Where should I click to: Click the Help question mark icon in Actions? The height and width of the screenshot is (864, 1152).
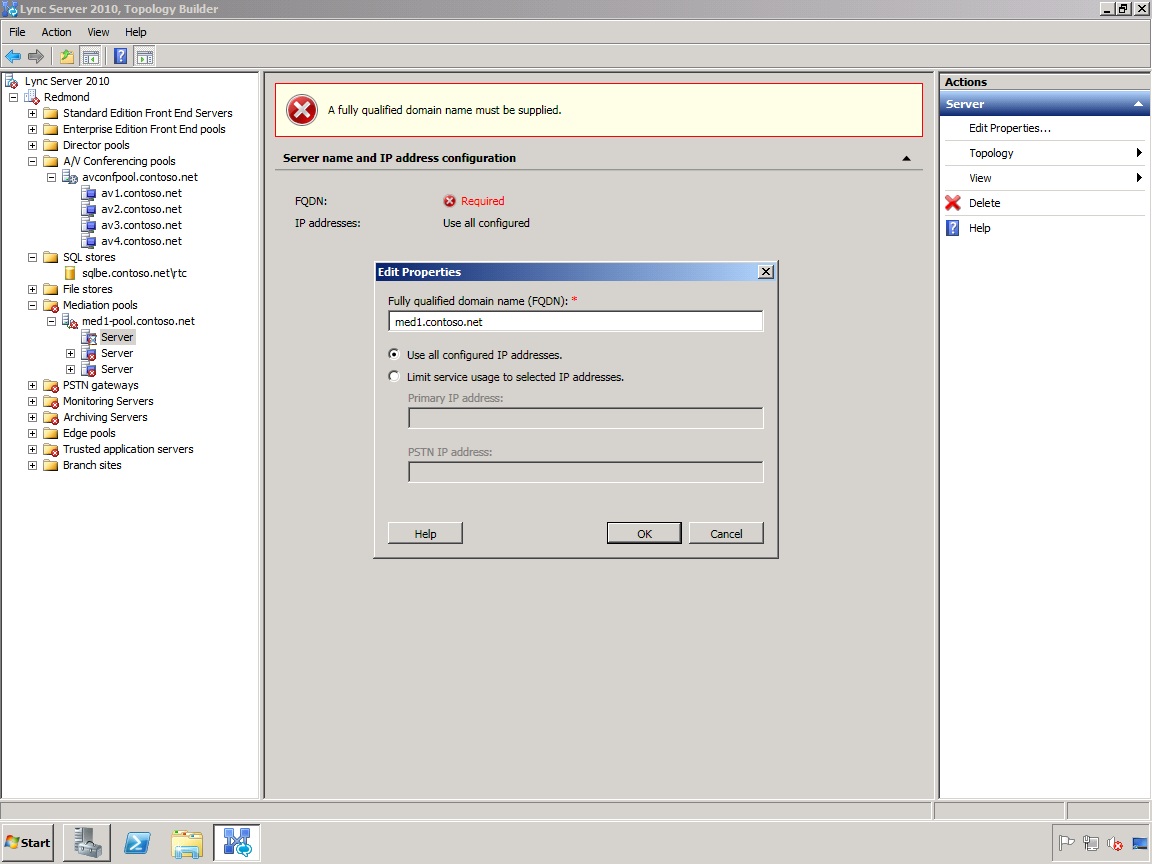(953, 228)
